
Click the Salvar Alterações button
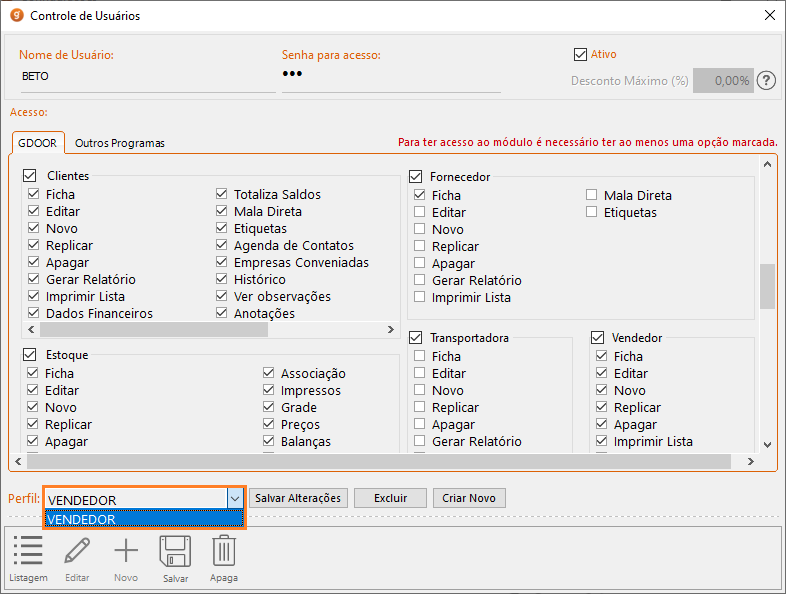[x=298, y=498]
